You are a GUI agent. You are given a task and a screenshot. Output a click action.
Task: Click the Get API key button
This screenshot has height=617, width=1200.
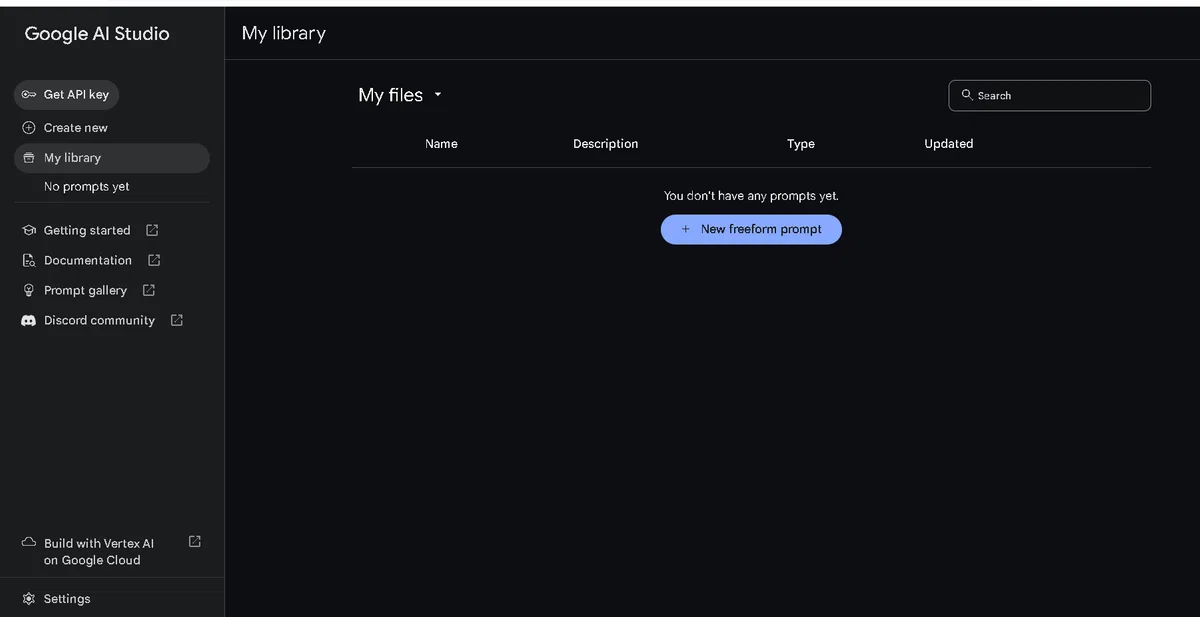pos(66,95)
